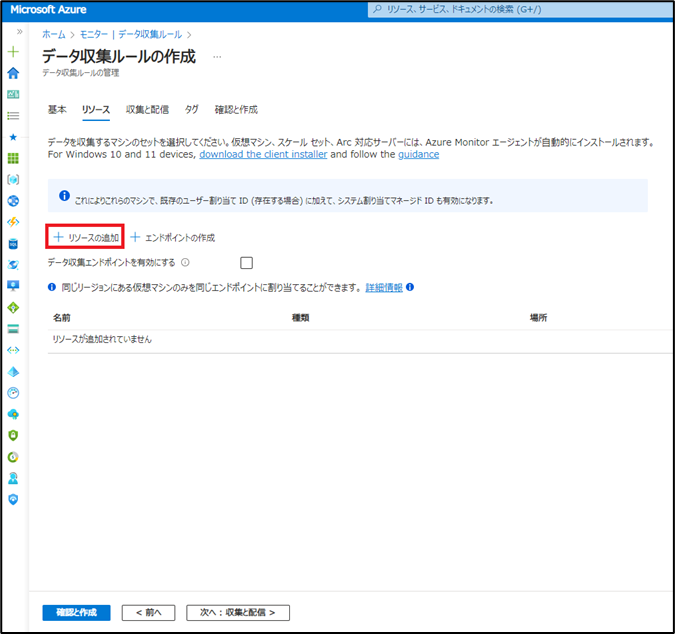
Task: Open Resource groups cube-in-brackets icon
Action: pyautogui.click(x=13, y=179)
